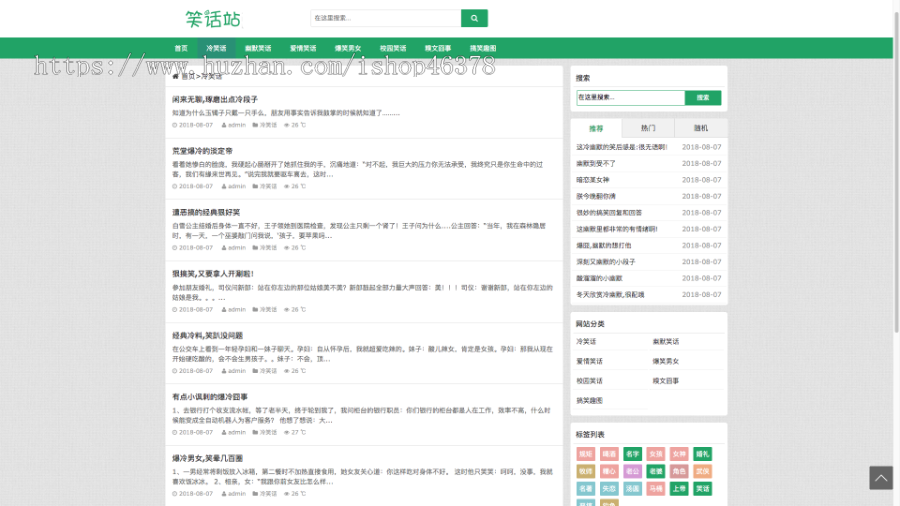Open 搞笑趣图 under 网站分类 sidebar
Image resolution: width=900 pixels, height=506 pixels.
pyautogui.click(x=589, y=400)
